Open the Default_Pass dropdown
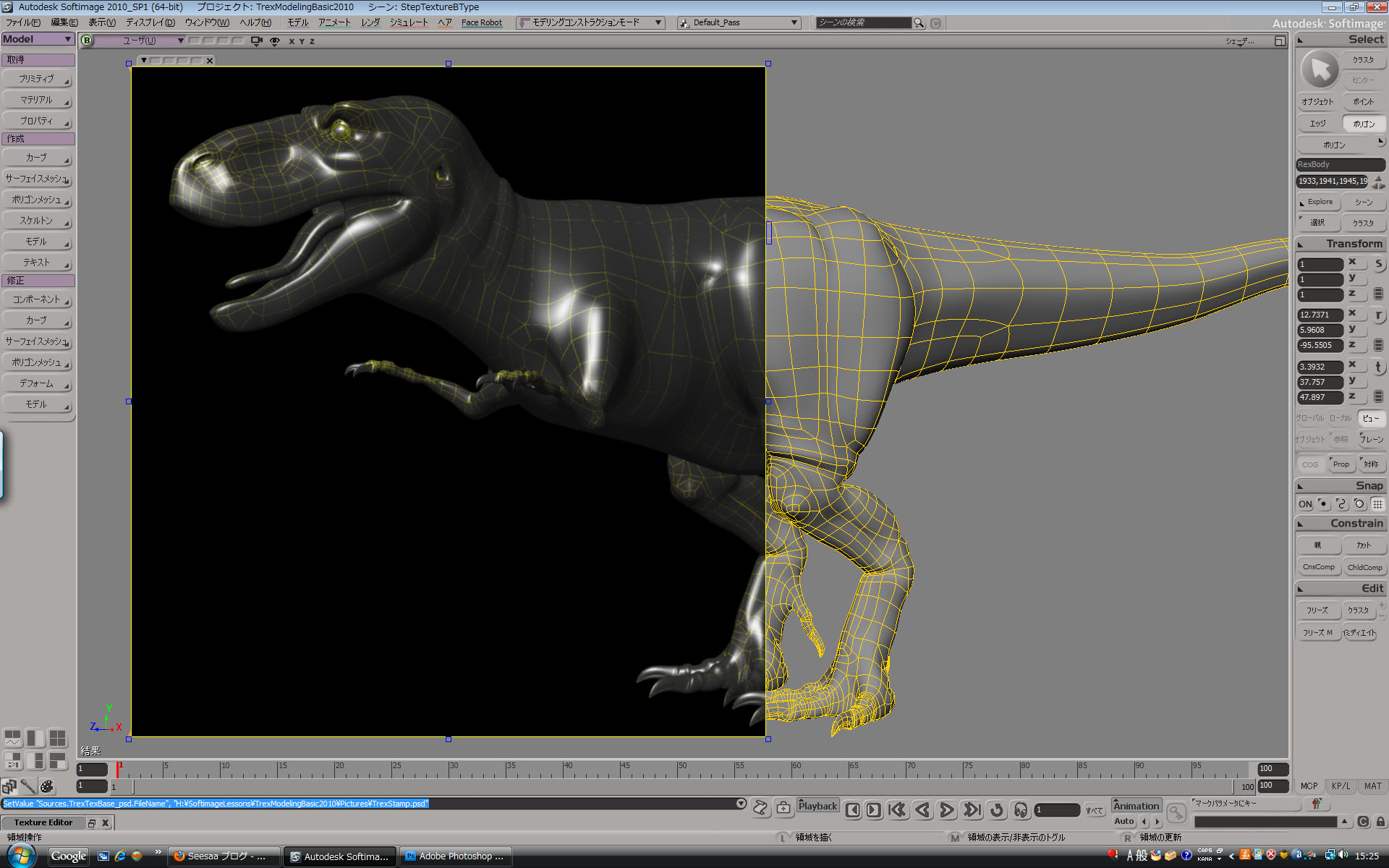The width and height of the screenshot is (1389, 868). [x=738, y=22]
